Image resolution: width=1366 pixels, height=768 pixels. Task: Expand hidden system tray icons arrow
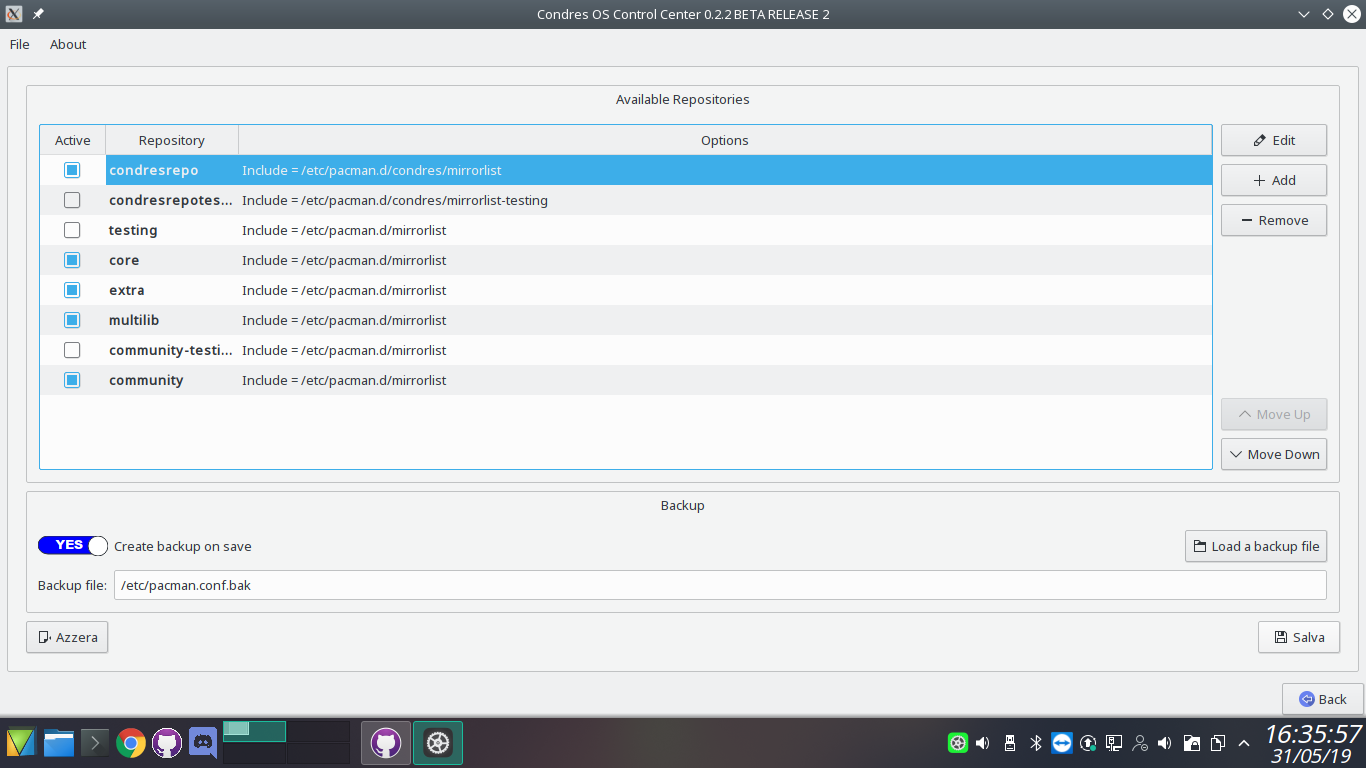coord(1244,743)
